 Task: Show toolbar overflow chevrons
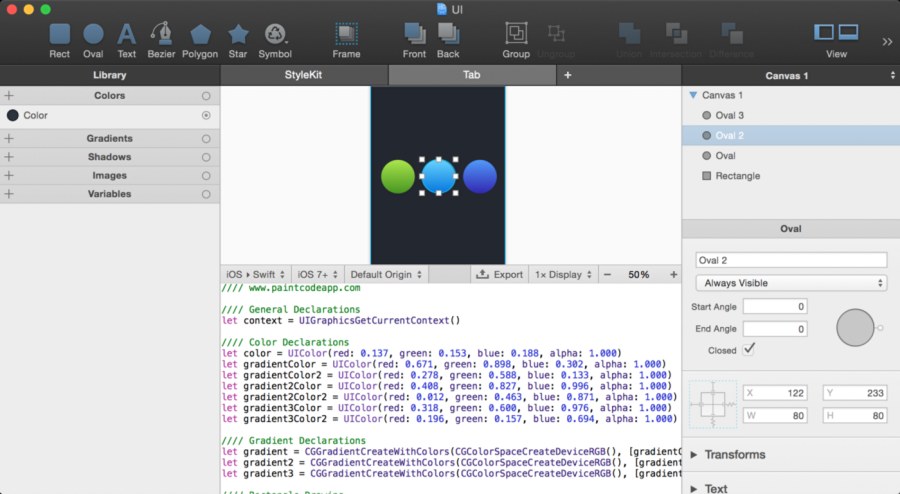(x=887, y=41)
